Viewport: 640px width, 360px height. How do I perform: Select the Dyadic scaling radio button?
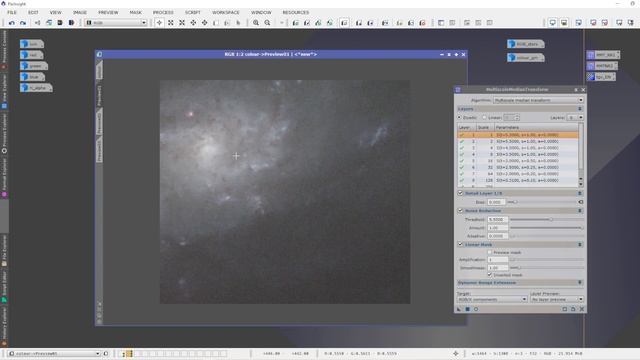460,118
